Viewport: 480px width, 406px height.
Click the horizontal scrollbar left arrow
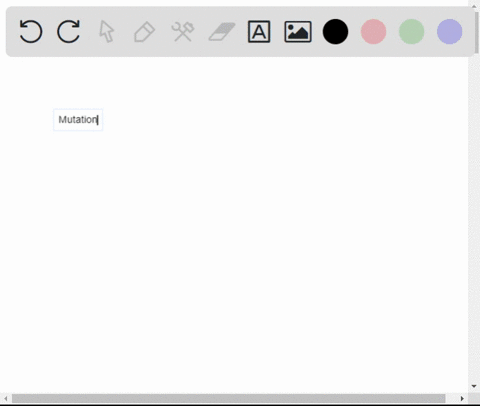[6, 398]
